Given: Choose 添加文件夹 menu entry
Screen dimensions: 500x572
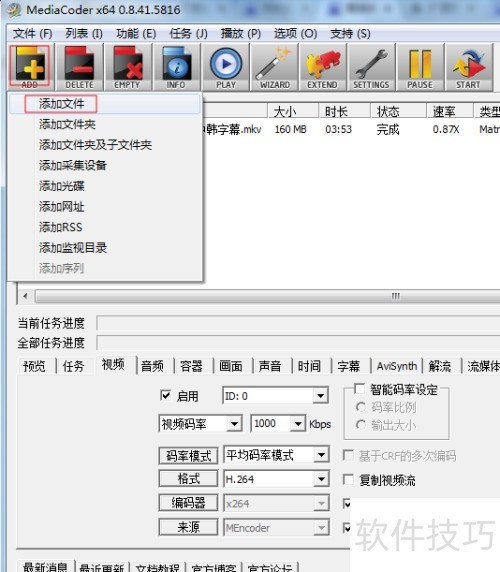Looking at the screenshot, I should pyautogui.click(x=105, y=124).
